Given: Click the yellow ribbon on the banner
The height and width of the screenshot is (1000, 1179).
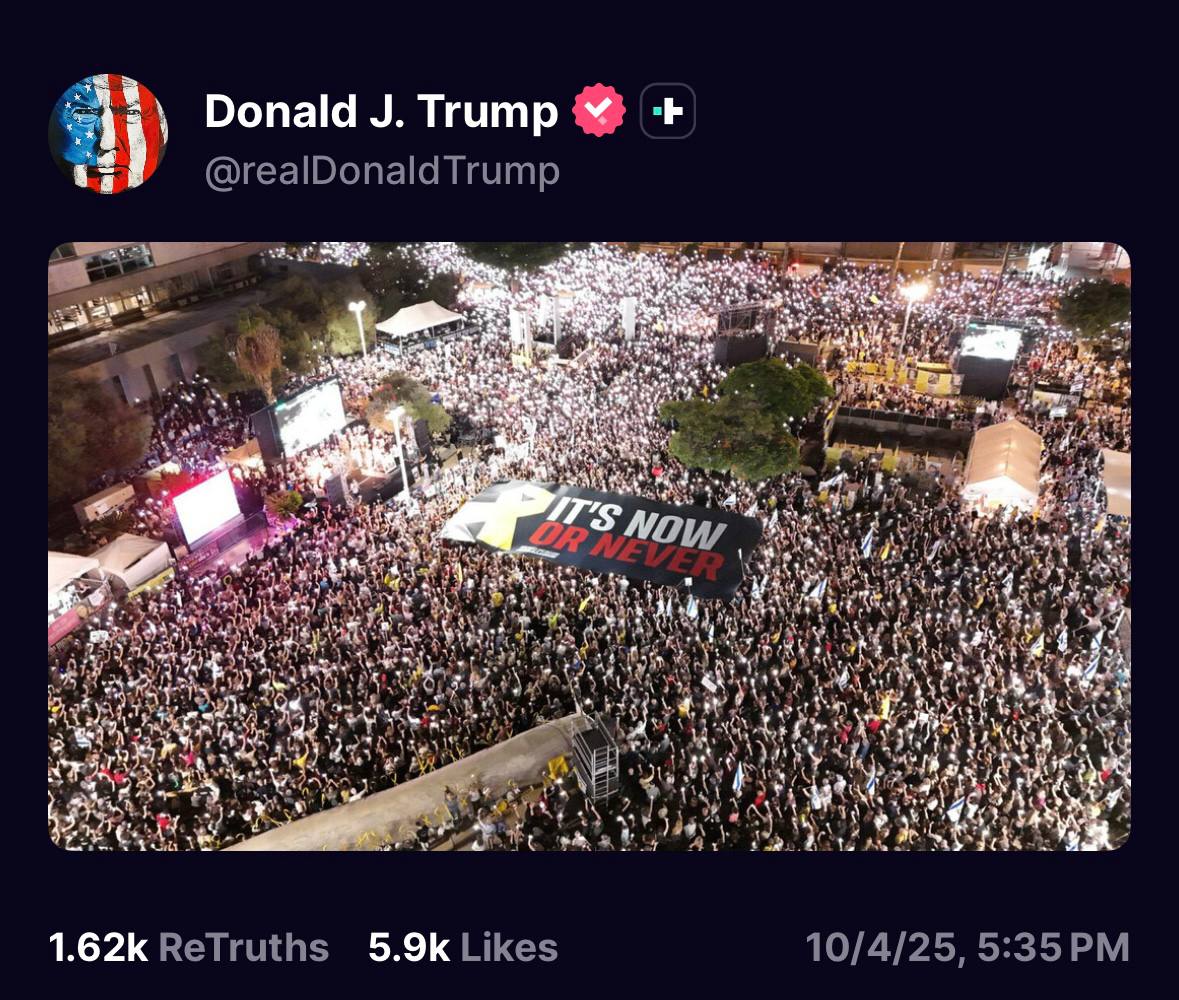Looking at the screenshot, I should coord(508,515).
